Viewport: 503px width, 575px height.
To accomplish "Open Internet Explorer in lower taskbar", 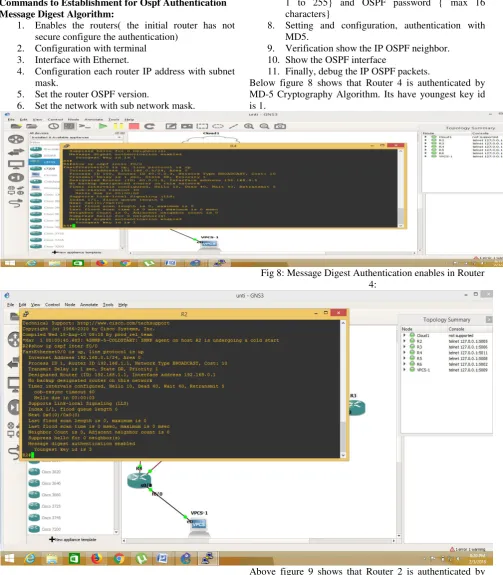I will 30,558.
